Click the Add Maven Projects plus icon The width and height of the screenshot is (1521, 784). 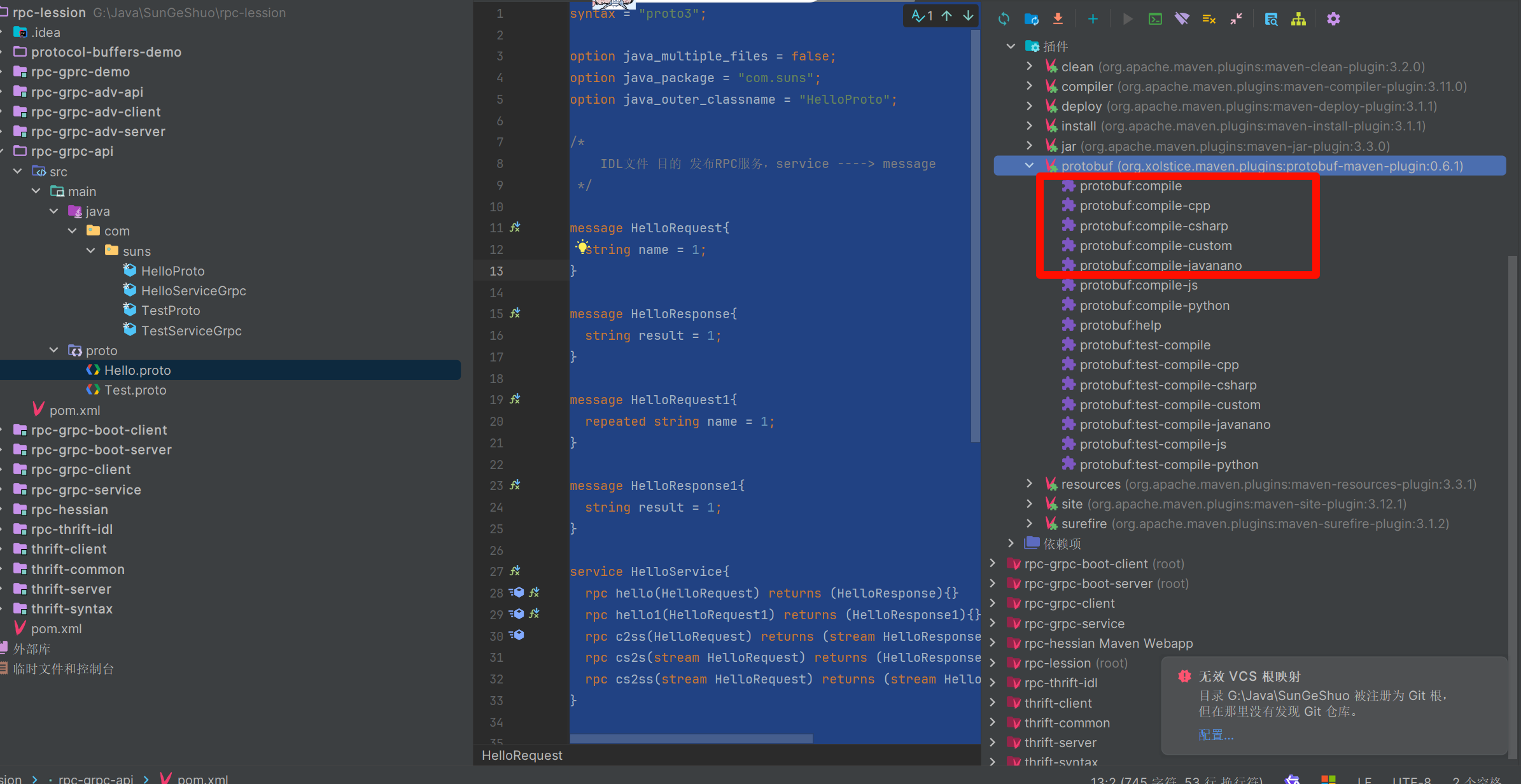(1093, 19)
